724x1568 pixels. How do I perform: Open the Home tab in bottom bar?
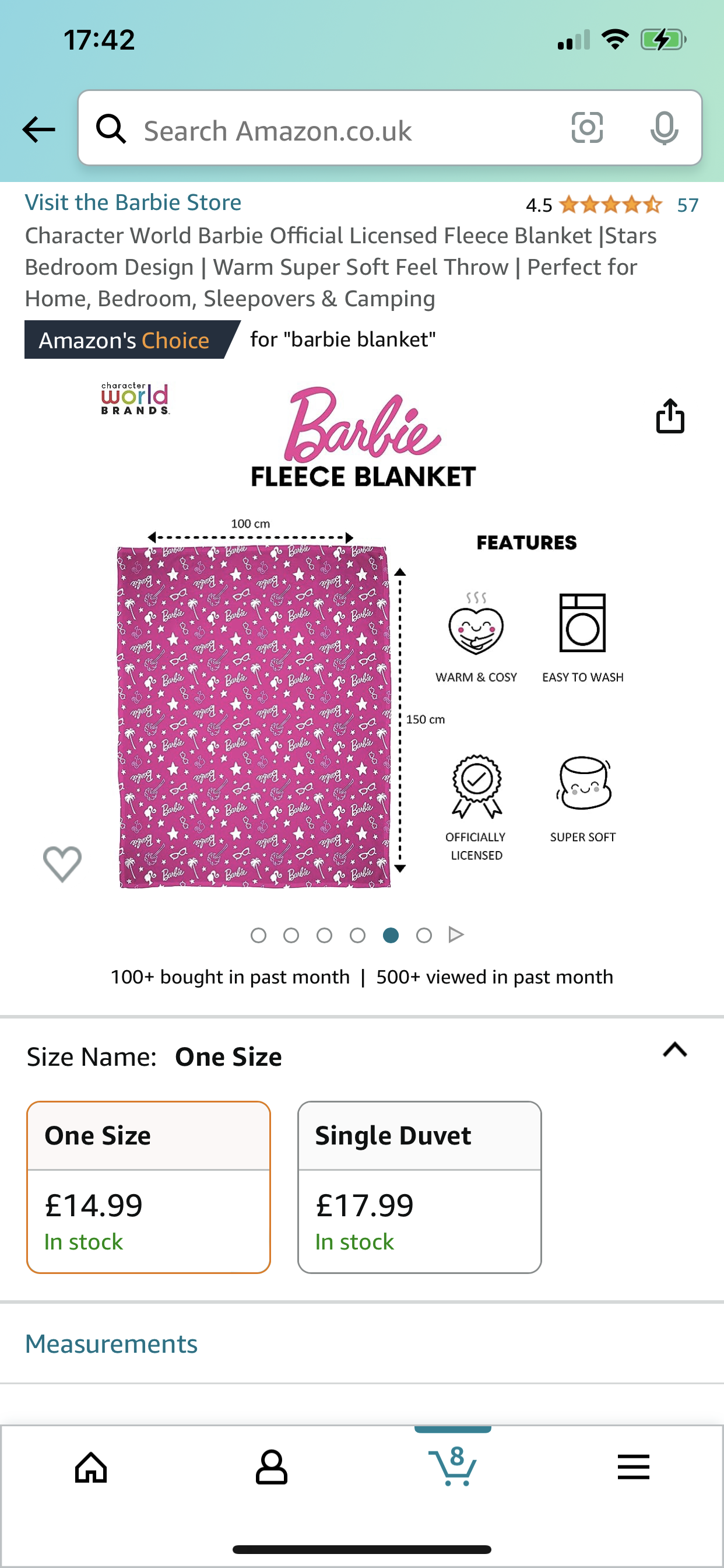(91, 1468)
